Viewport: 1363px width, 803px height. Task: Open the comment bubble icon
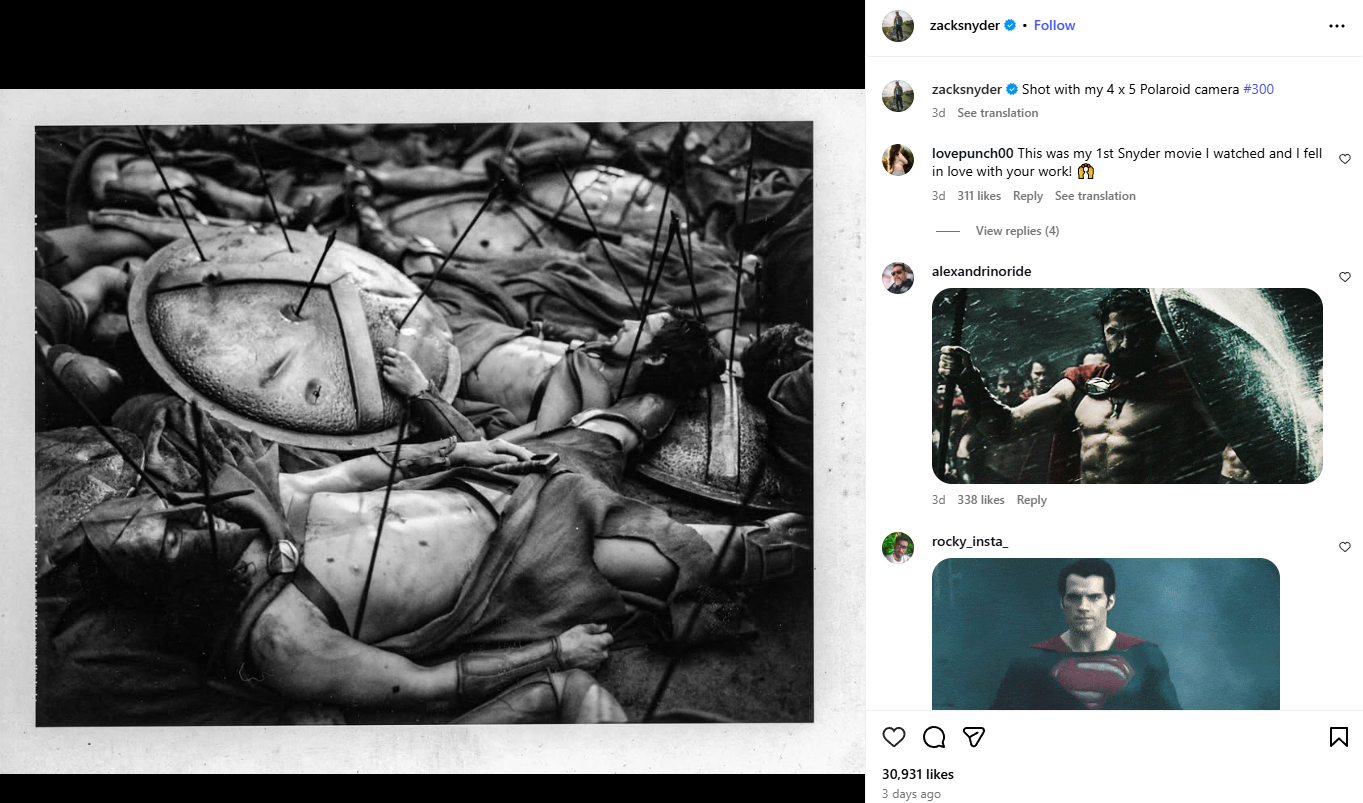coord(934,737)
